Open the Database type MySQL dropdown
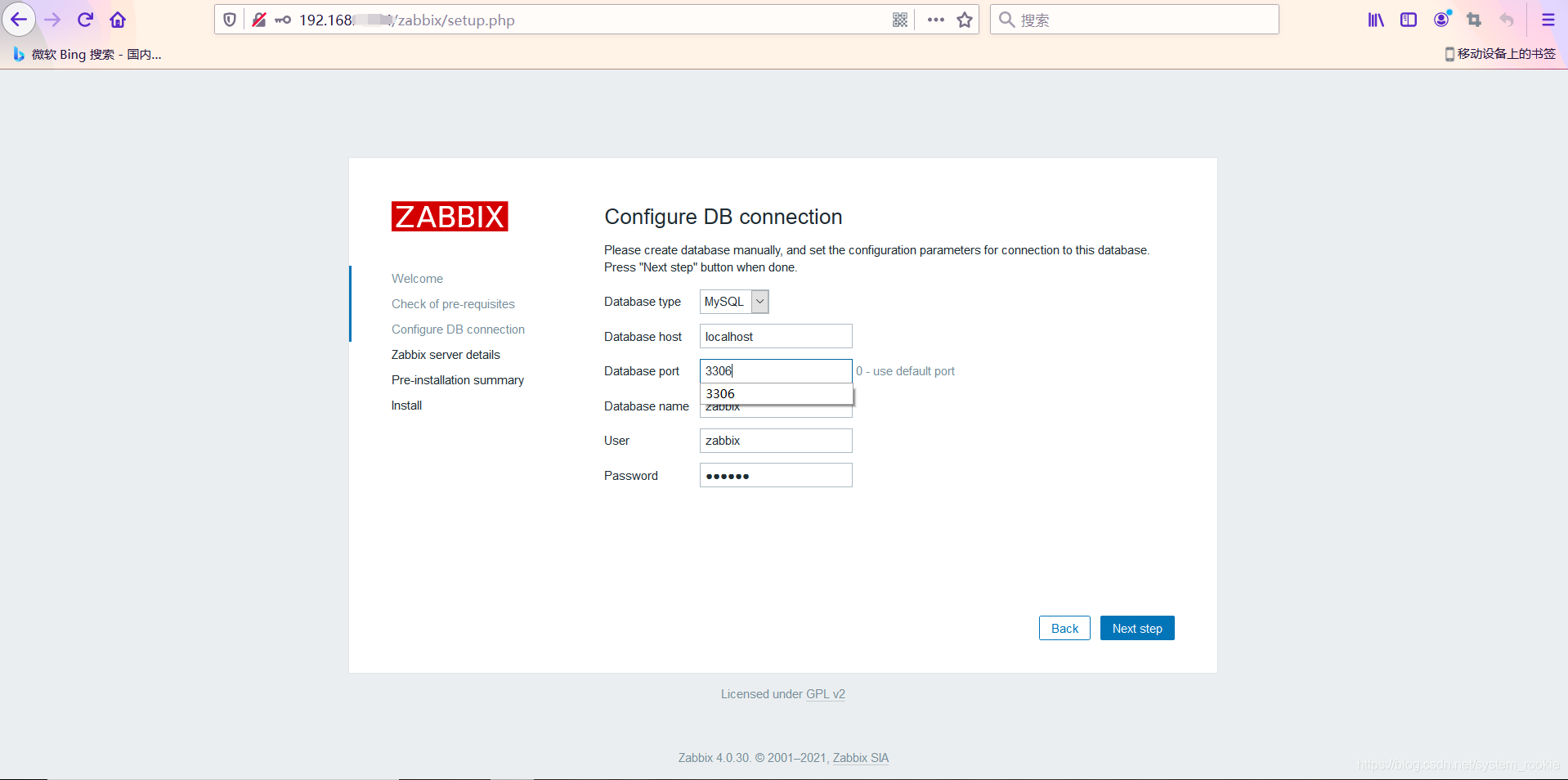The height and width of the screenshot is (780, 1568). coord(734,302)
